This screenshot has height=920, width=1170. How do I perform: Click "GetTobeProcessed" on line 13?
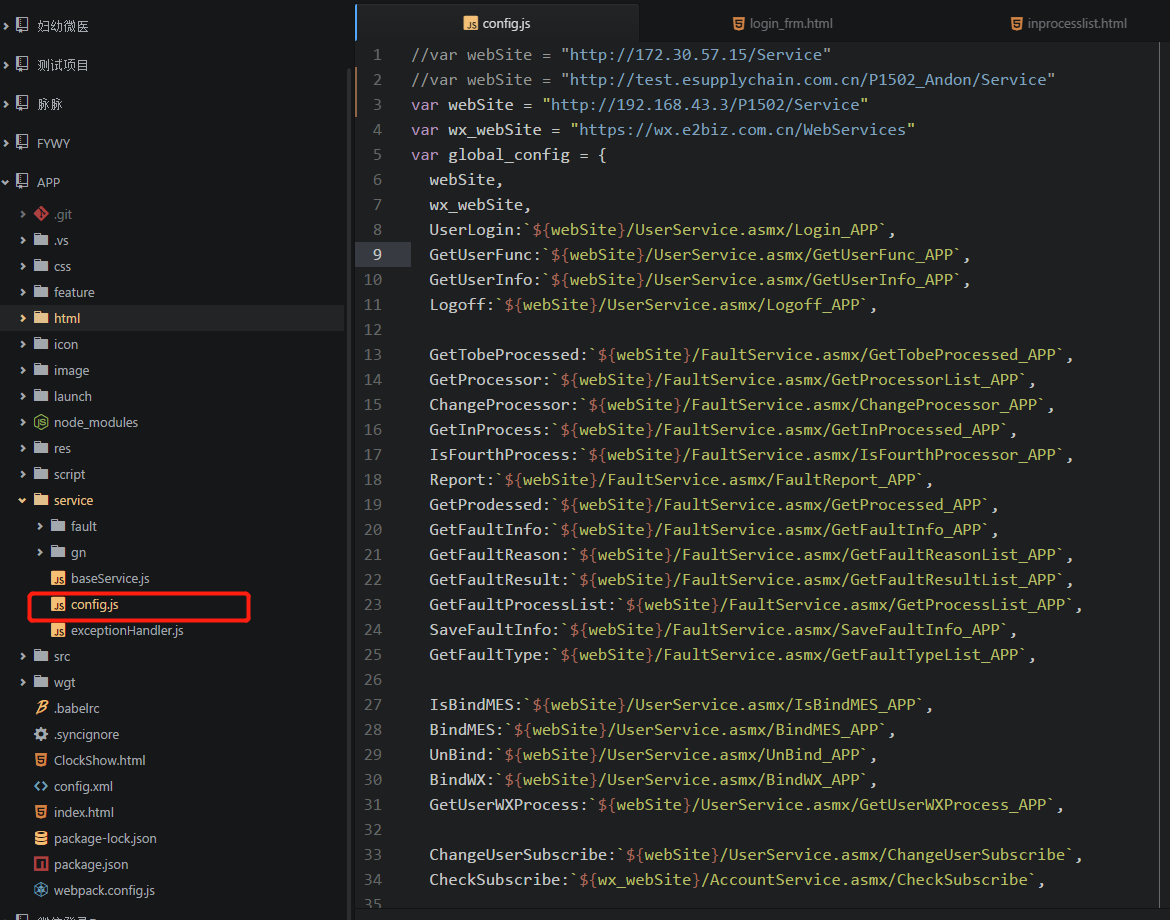504,354
